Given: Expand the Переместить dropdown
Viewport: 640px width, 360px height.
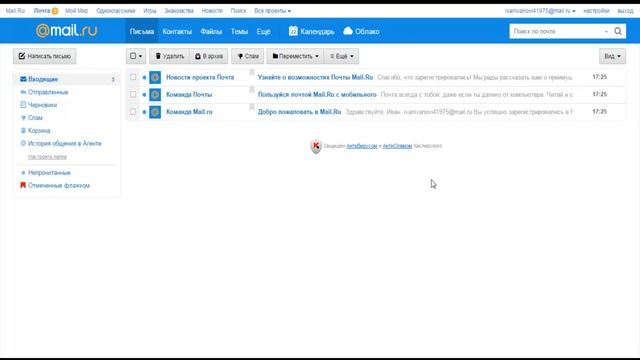Looking at the screenshot, I should pyautogui.click(x=295, y=56).
